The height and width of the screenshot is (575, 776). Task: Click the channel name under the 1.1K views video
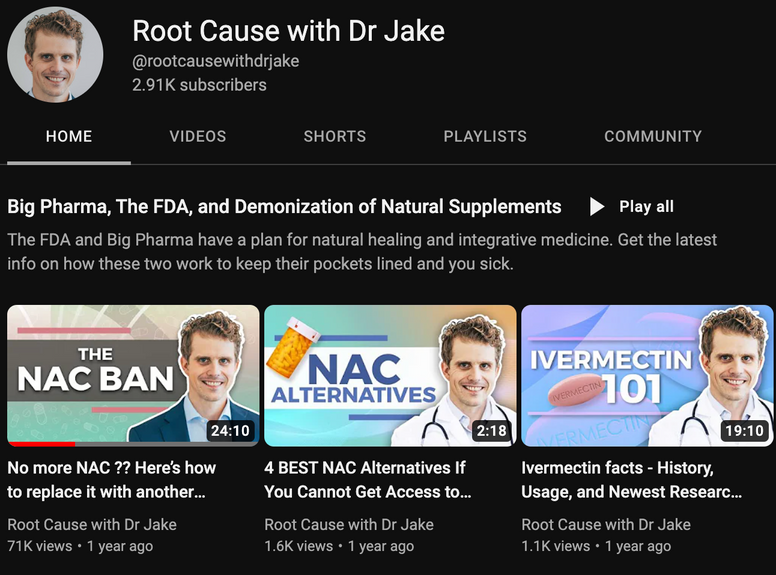(x=606, y=524)
